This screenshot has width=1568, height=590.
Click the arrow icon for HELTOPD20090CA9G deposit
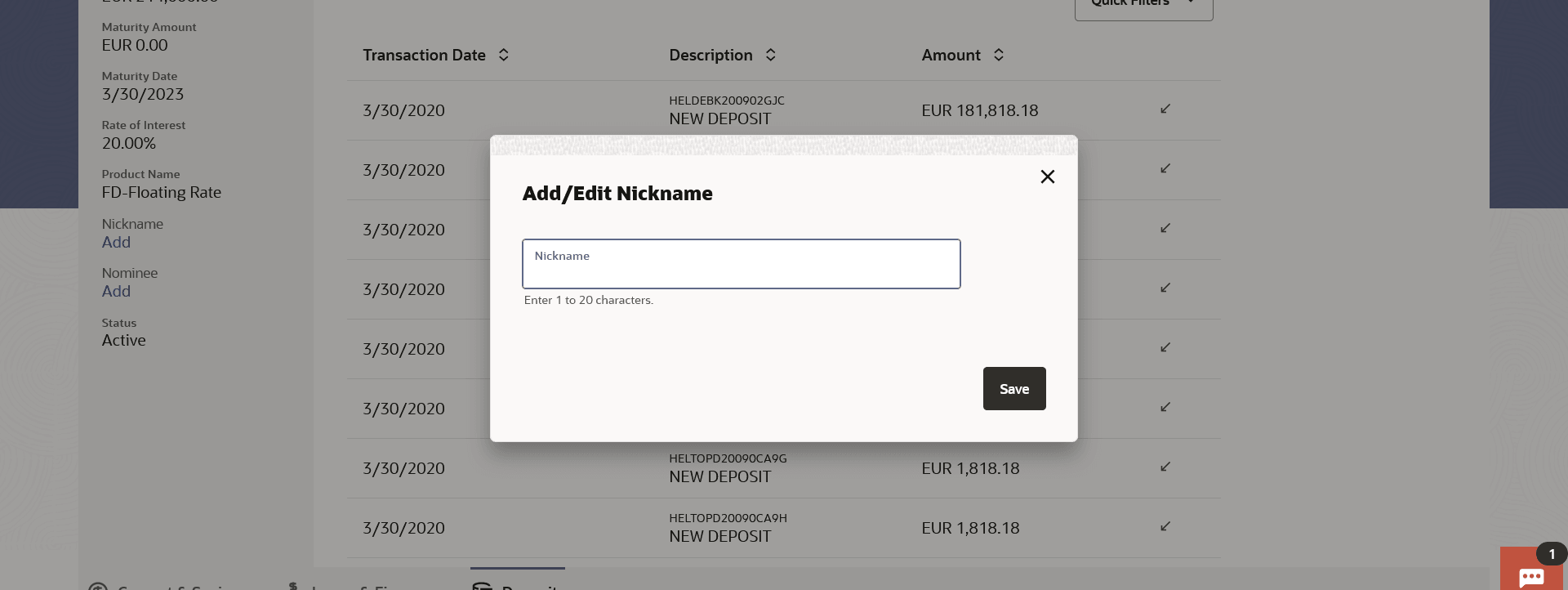pyautogui.click(x=1165, y=467)
